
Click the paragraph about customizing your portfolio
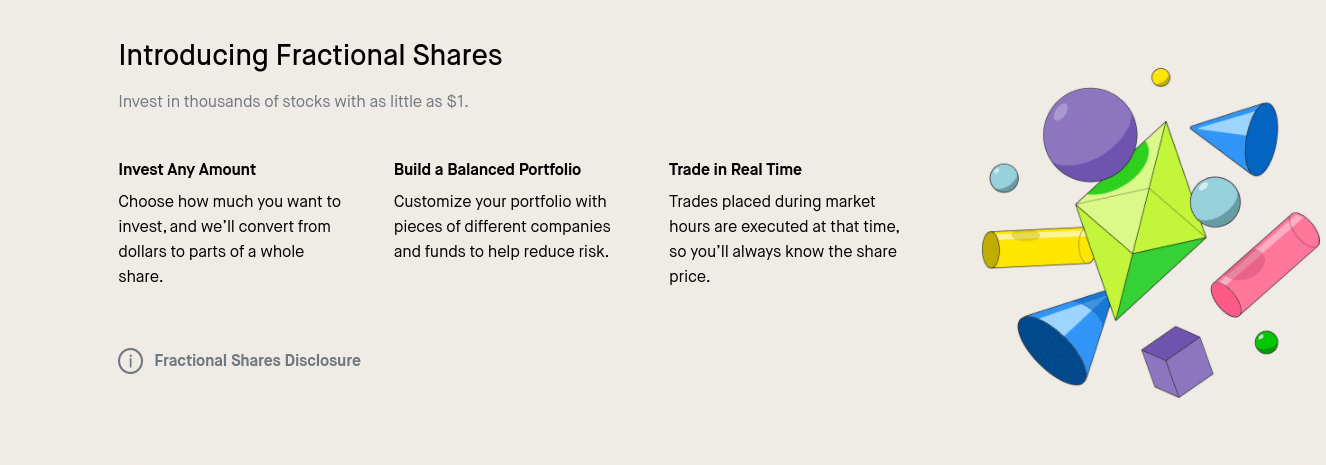[x=502, y=226]
